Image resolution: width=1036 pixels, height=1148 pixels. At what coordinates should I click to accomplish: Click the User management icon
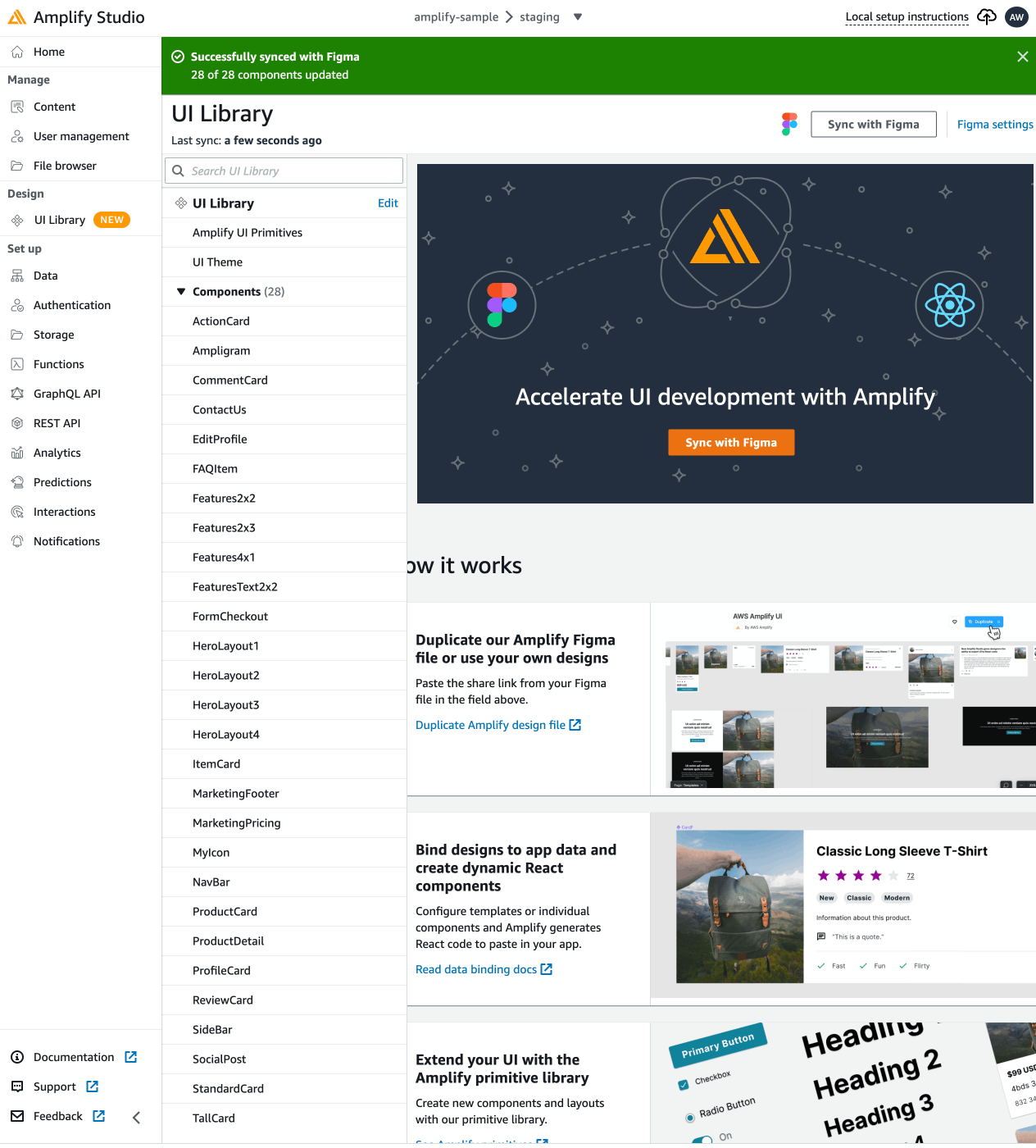click(17, 136)
